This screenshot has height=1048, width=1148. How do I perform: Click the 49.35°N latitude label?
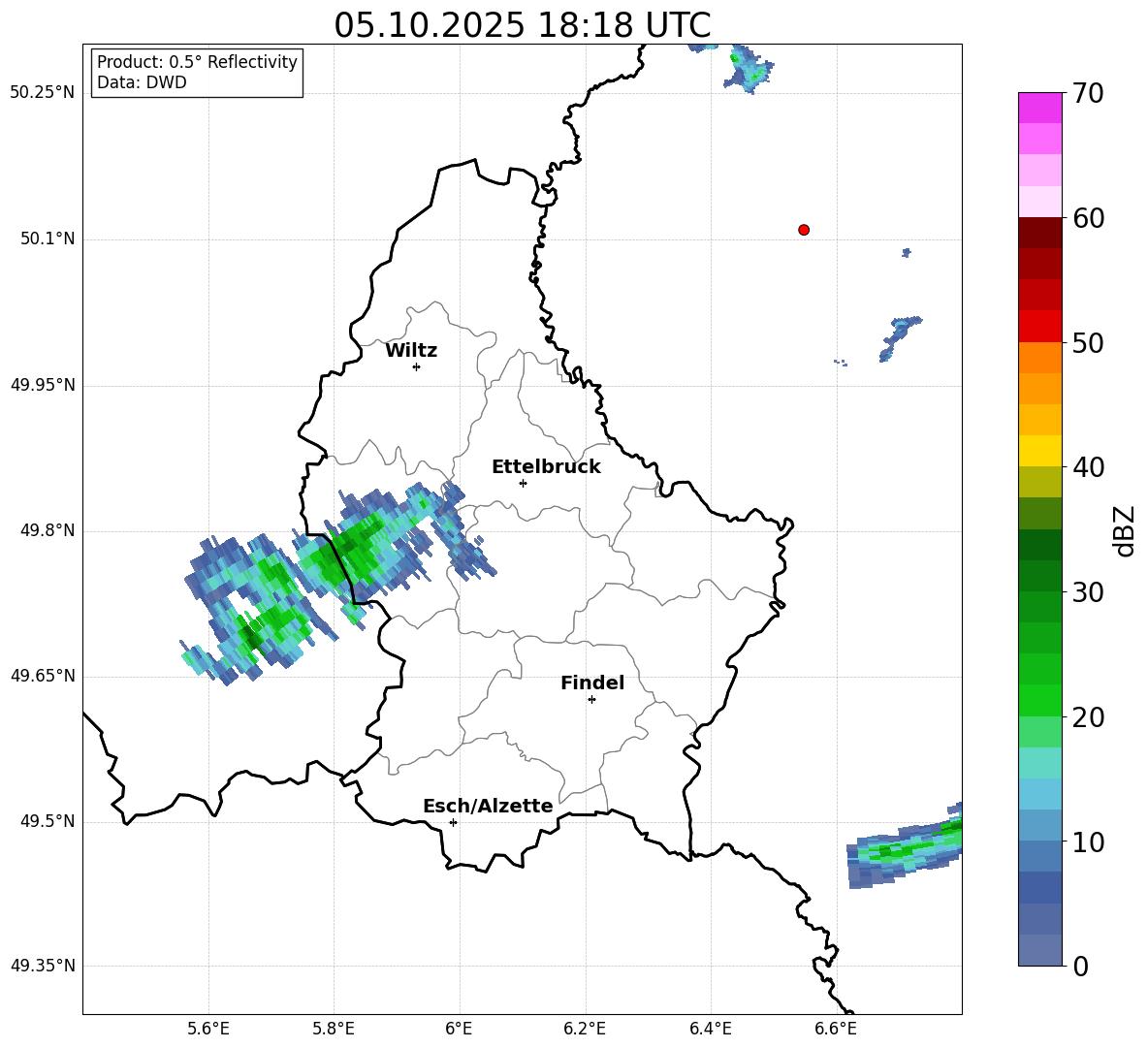pyautogui.click(x=42, y=966)
